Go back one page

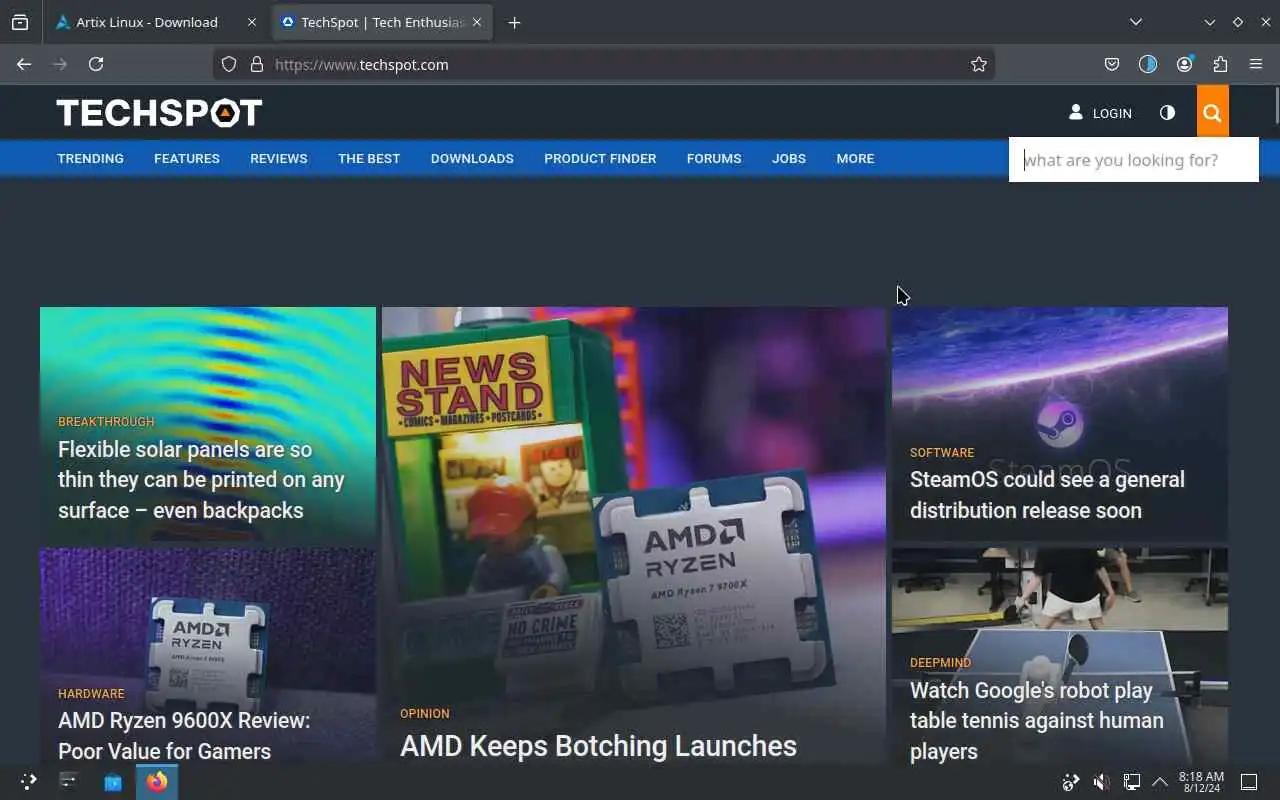click(x=24, y=64)
